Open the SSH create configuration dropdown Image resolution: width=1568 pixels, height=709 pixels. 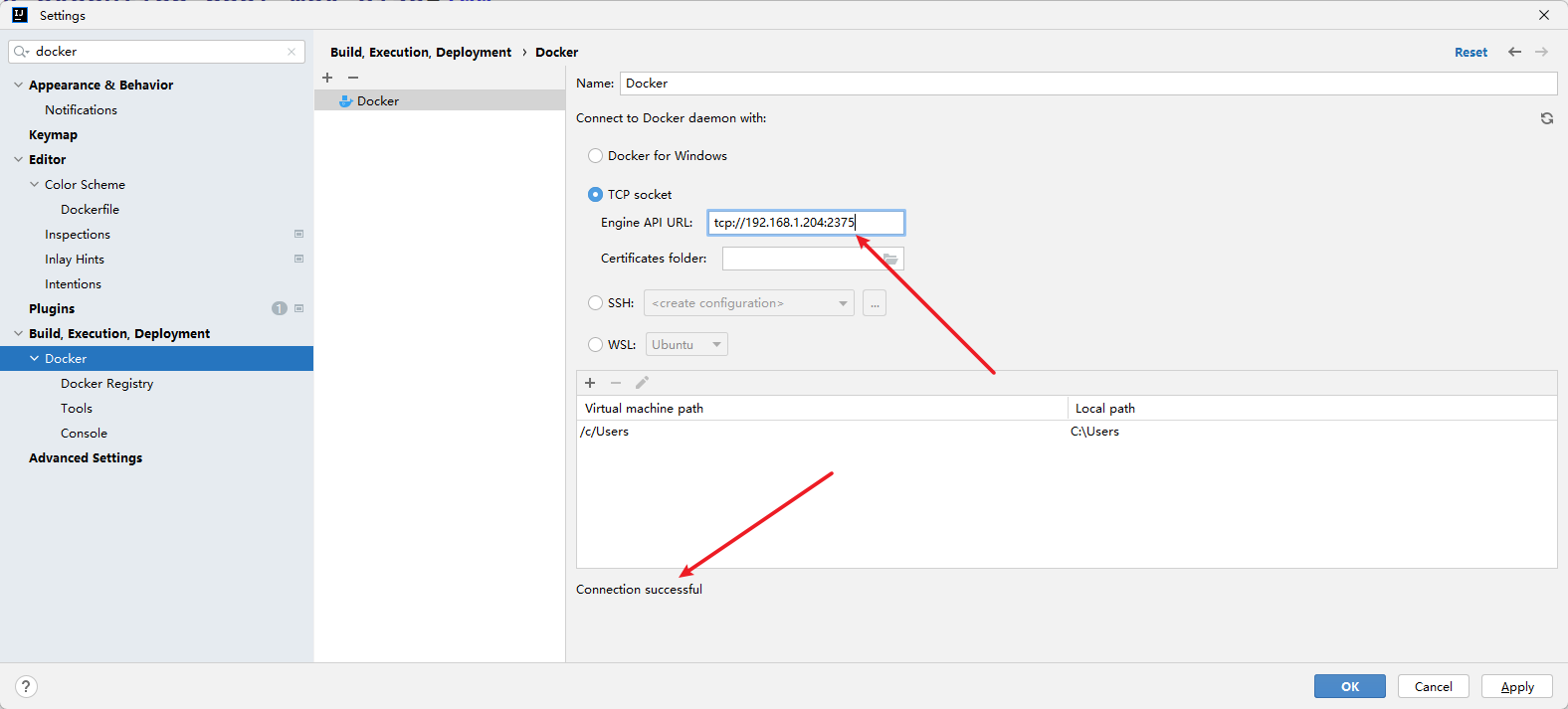[748, 303]
